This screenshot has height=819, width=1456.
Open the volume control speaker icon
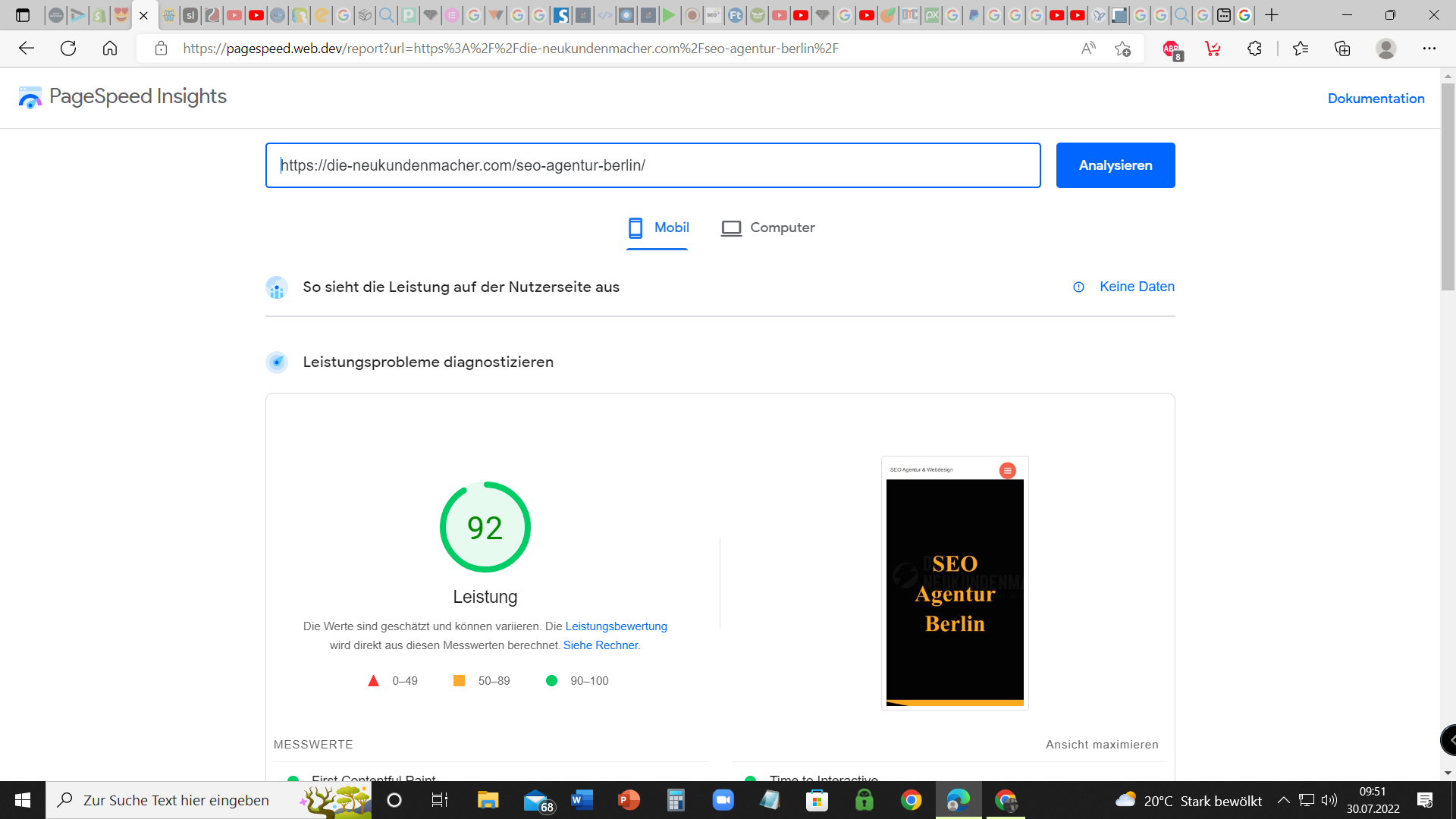[x=1329, y=800]
